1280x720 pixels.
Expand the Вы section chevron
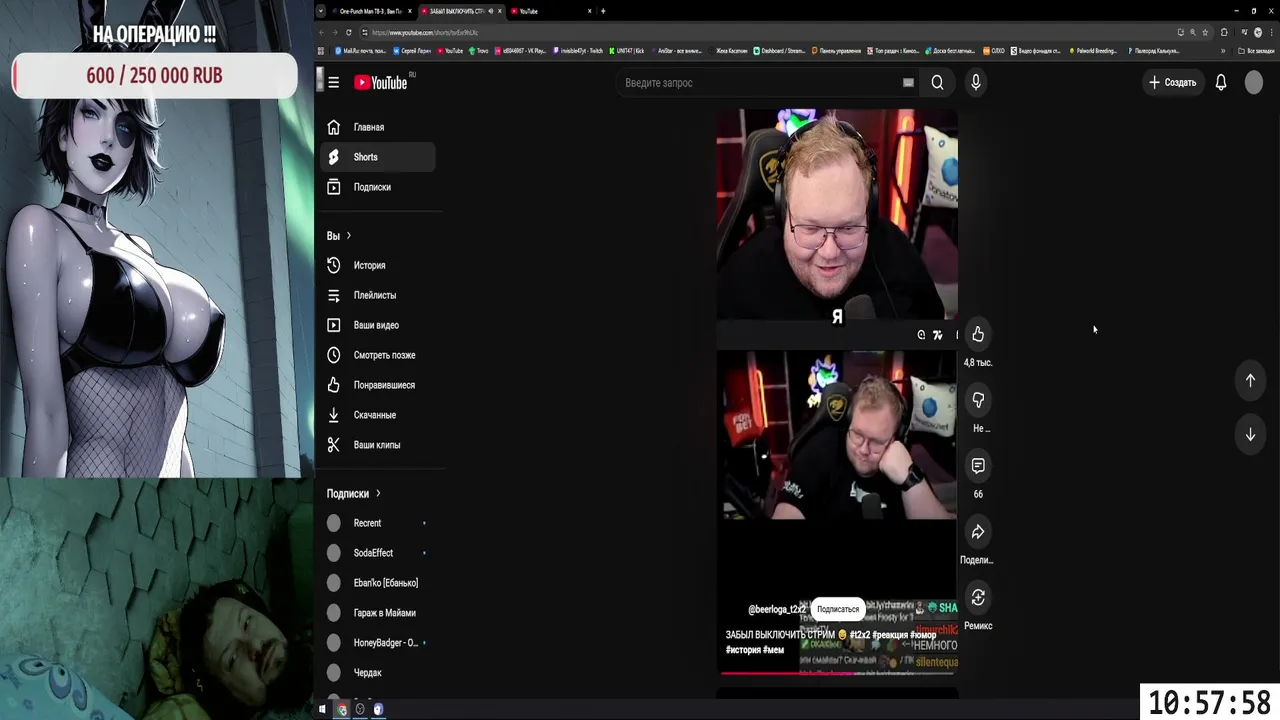pyautogui.click(x=348, y=236)
